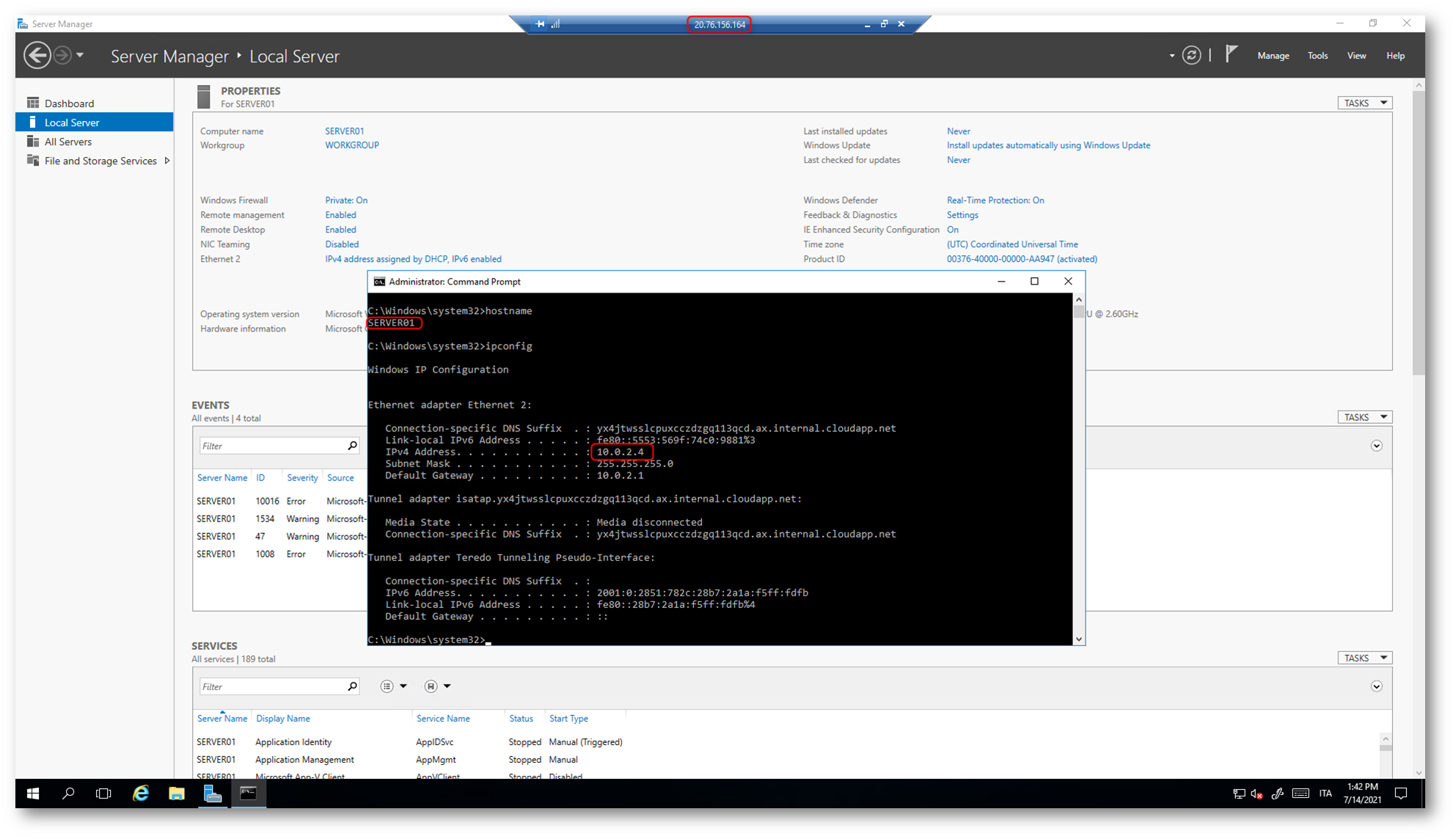Open the notifications flag icon
The width and height of the screenshot is (1456, 839).
[1232, 54]
